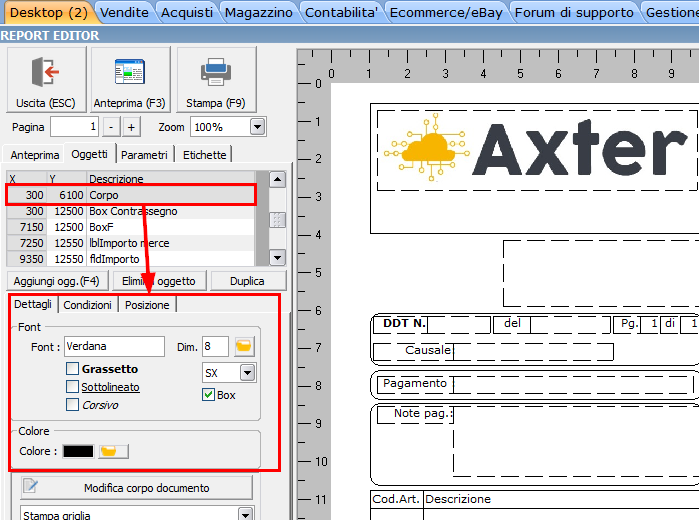
Task: Open the Ecommerce/eBay tab
Action: [446, 12]
